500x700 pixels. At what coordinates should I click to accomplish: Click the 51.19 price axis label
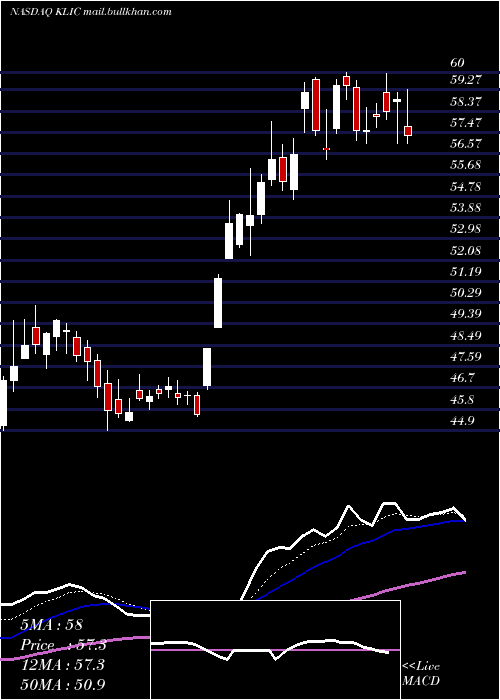pos(467,271)
